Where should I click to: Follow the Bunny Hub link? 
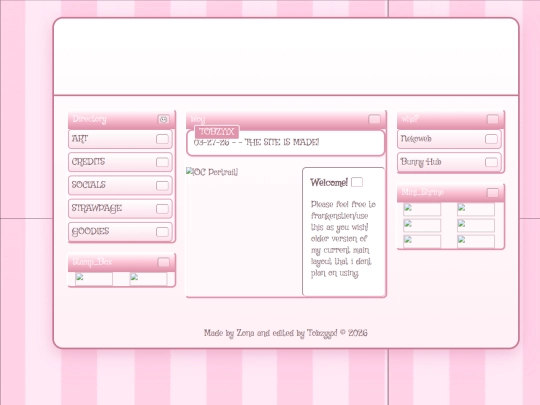point(449,162)
